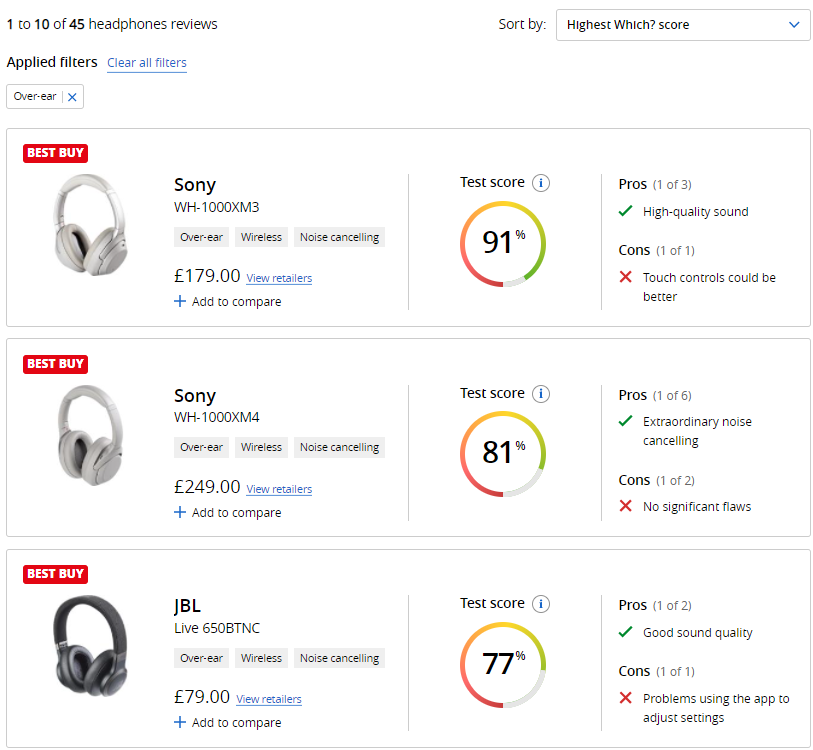This screenshot has height=750, width=813.
Task: Click the Best Buy badge on JBL card
Action: 55,574
